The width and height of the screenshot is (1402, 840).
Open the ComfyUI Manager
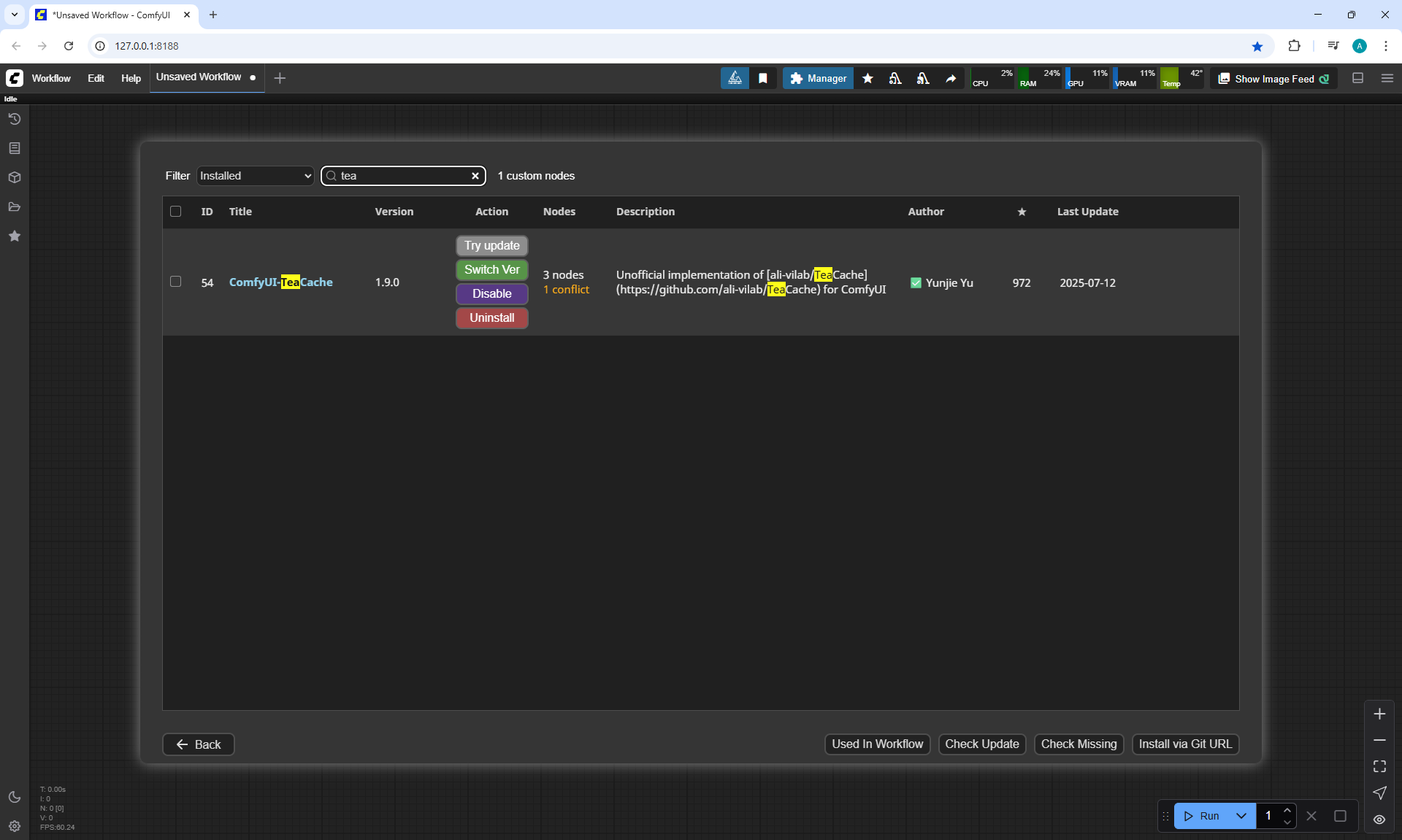click(x=818, y=78)
